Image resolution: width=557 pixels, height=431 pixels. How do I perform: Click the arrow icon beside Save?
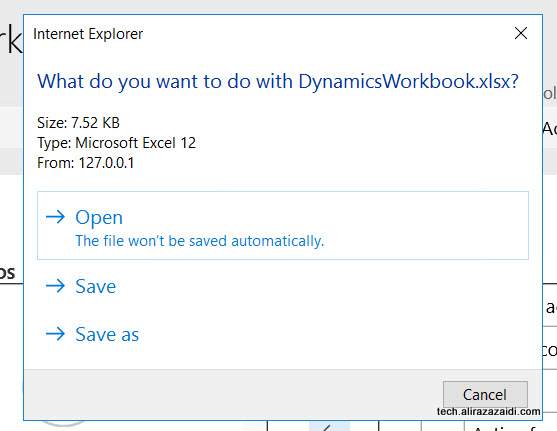pyautogui.click(x=55, y=286)
